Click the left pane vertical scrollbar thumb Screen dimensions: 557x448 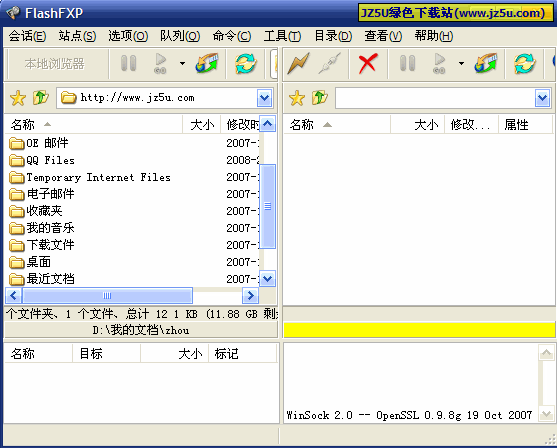[268, 206]
